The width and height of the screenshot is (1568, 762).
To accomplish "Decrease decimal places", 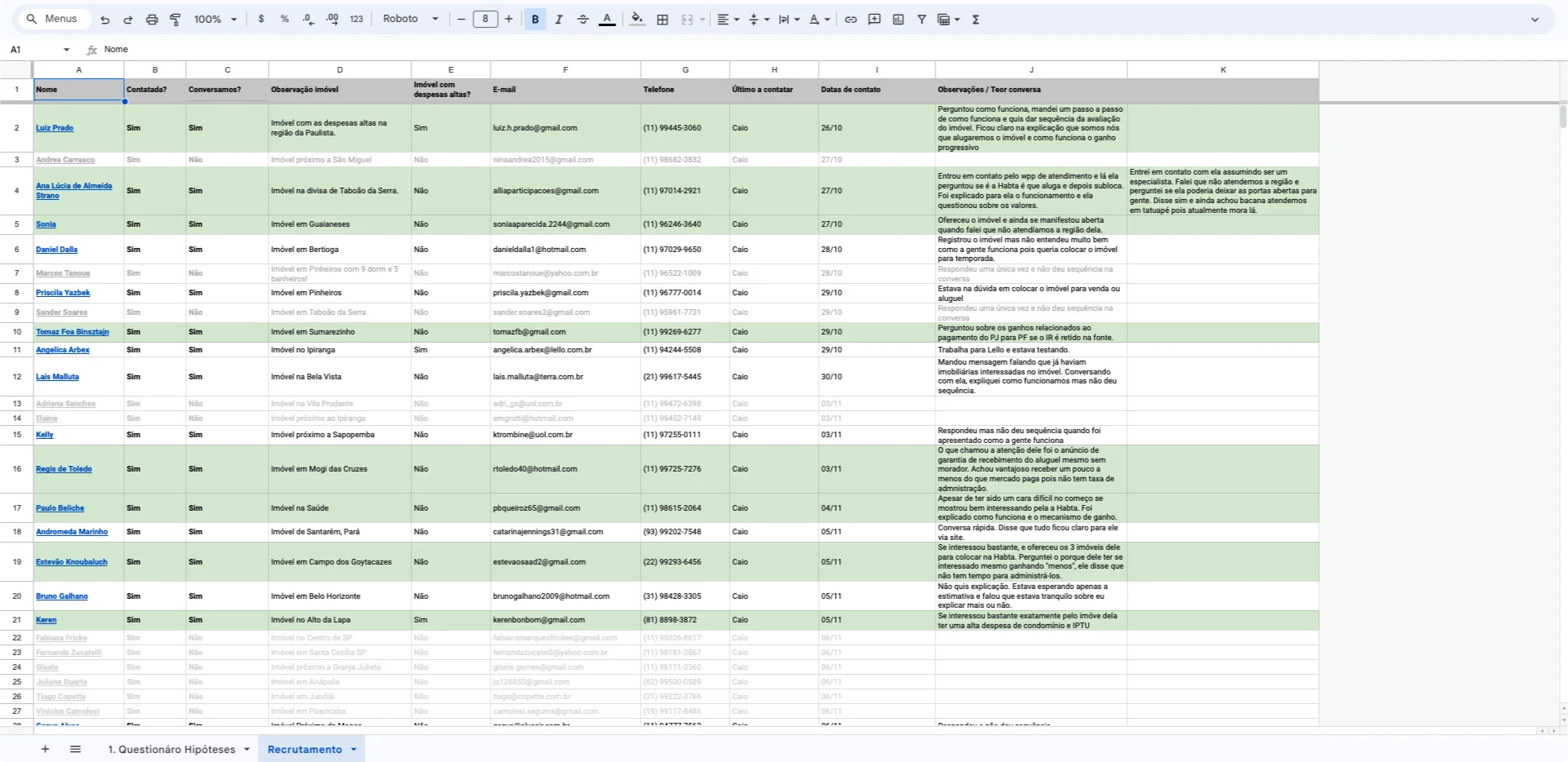I will [x=309, y=20].
